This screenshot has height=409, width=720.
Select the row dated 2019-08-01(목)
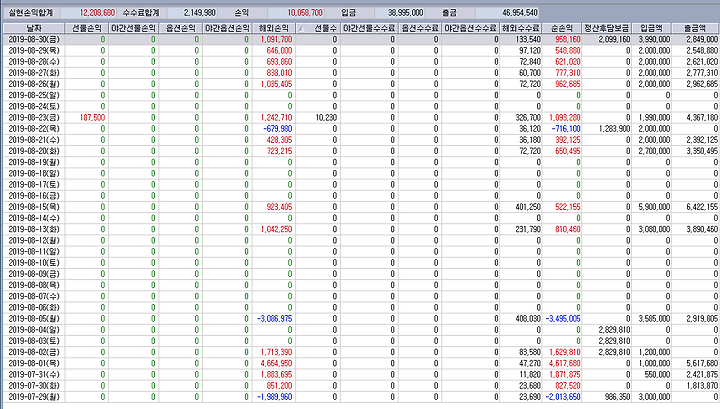pos(361,363)
